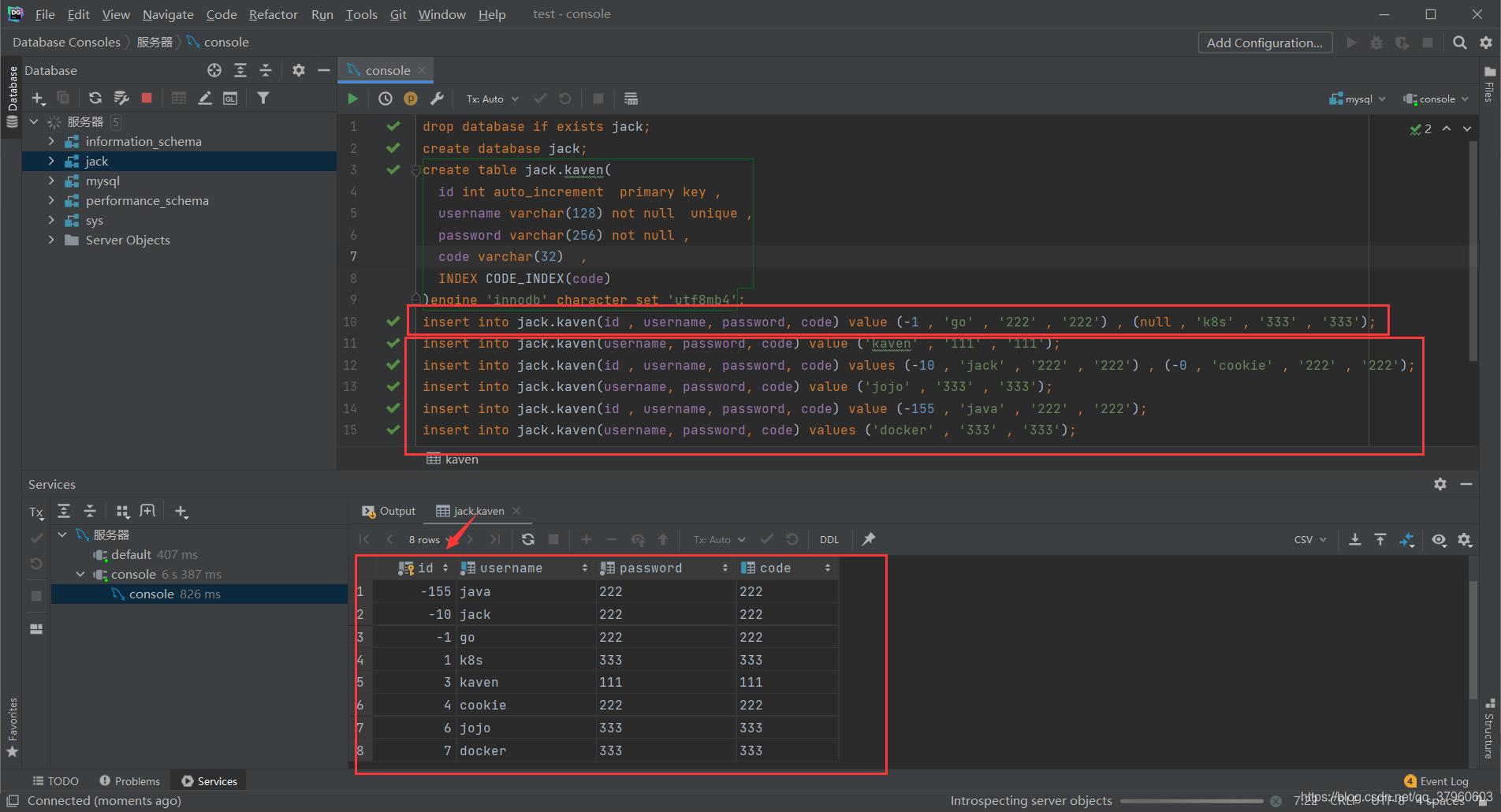Jump to query console icon in Database toolbar
Image resolution: width=1501 pixels, height=812 pixels.
coord(230,98)
